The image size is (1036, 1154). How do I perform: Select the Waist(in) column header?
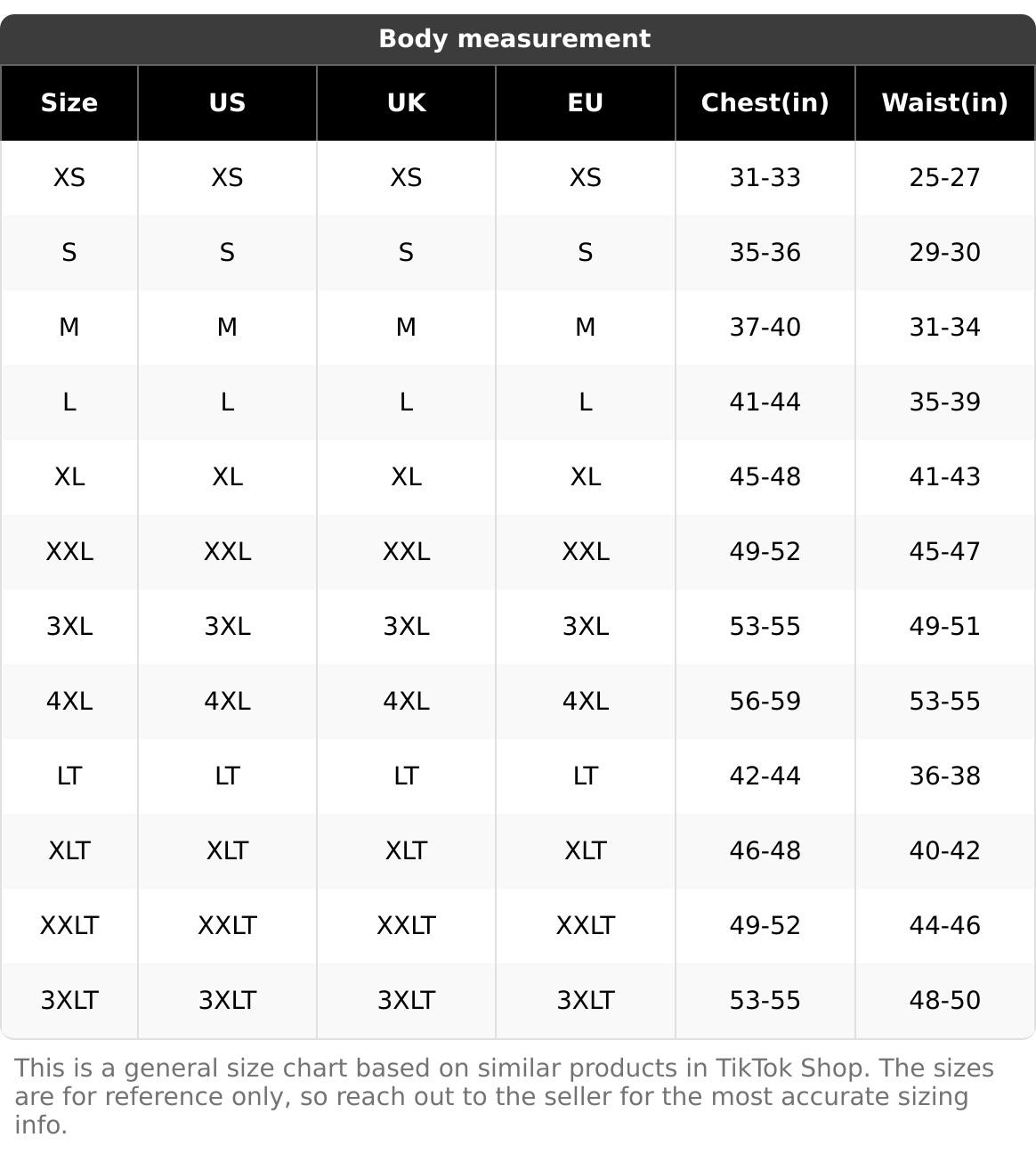tap(944, 103)
